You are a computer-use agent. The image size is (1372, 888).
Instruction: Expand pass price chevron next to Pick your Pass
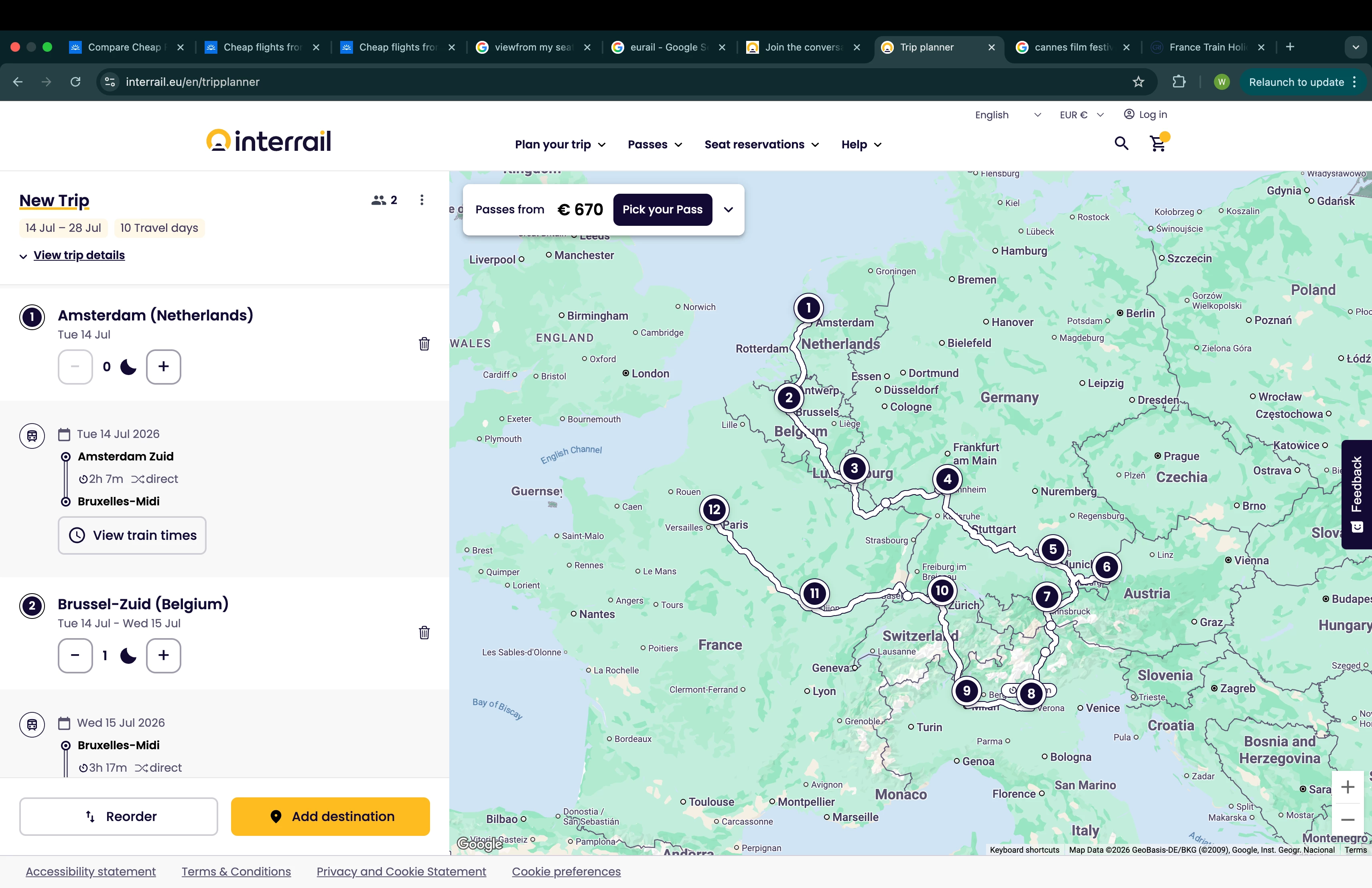[x=729, y=210]
